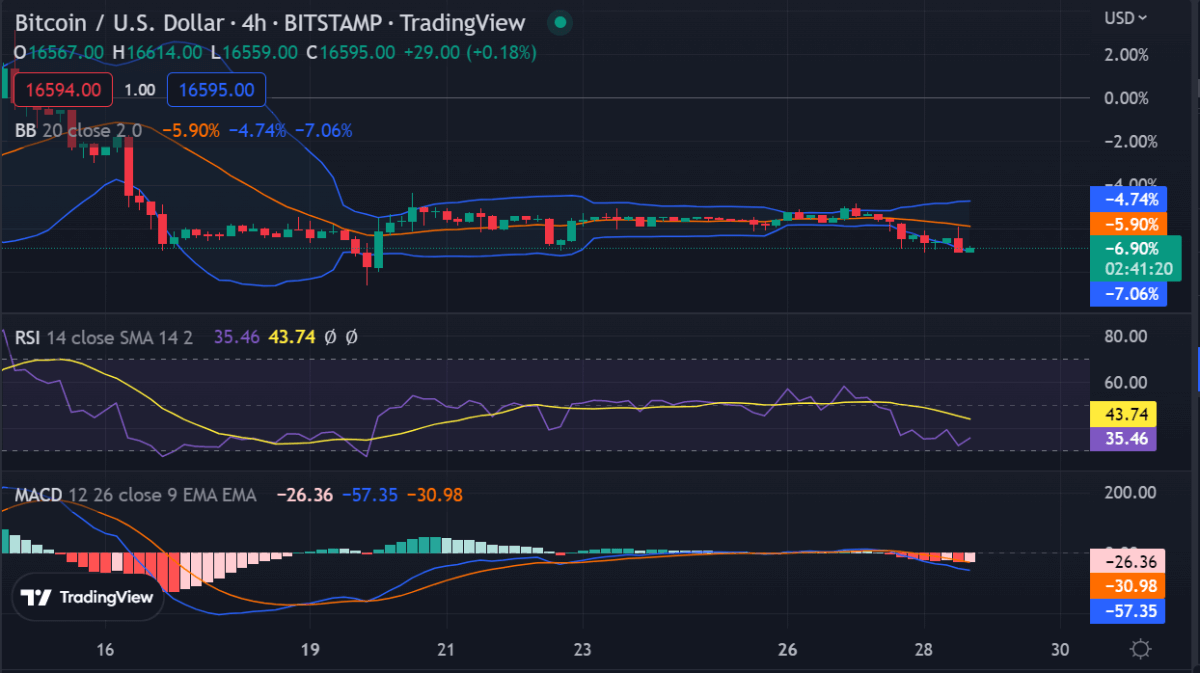The width and height of the screenshot is (1200, 673).
Task: Click date label 23 on time axis
Action: (x=583, y=649)
